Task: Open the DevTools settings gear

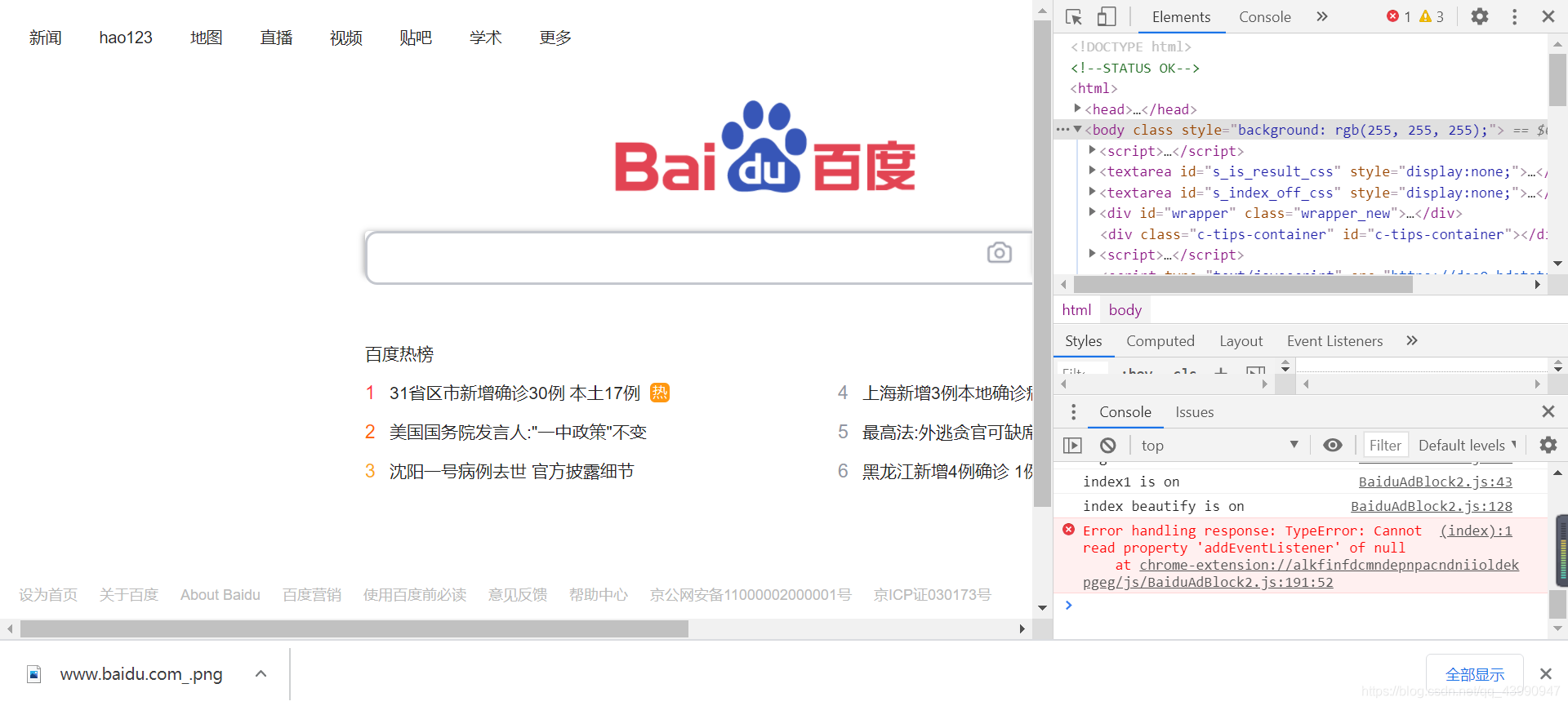Action: pyautogui.click(x=1480, y=16)
